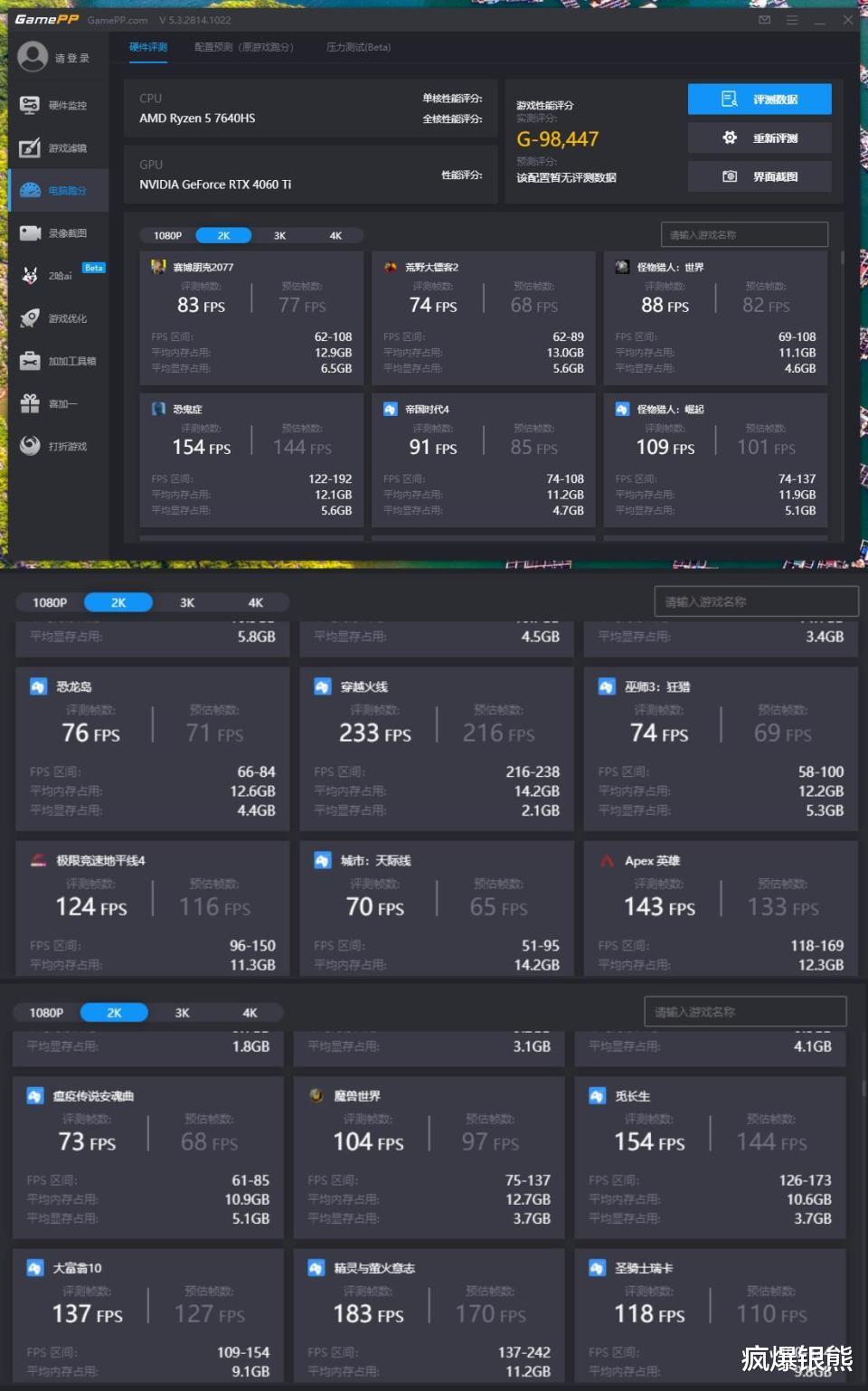Click the 帝国时代4 game icon
The image size is (868, 1391).
tap(391, 409)
